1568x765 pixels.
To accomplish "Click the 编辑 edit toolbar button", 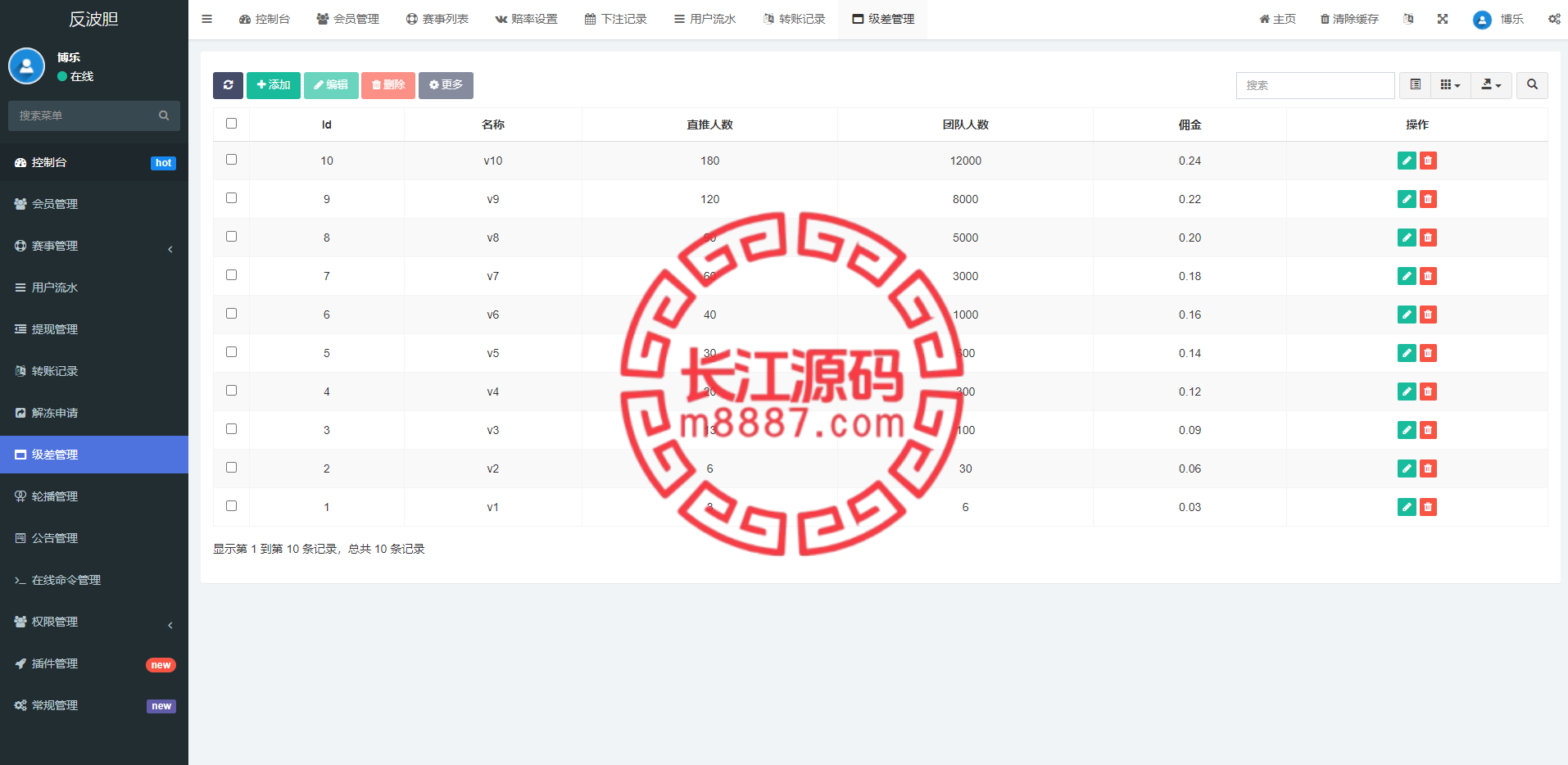I will 331,85.
